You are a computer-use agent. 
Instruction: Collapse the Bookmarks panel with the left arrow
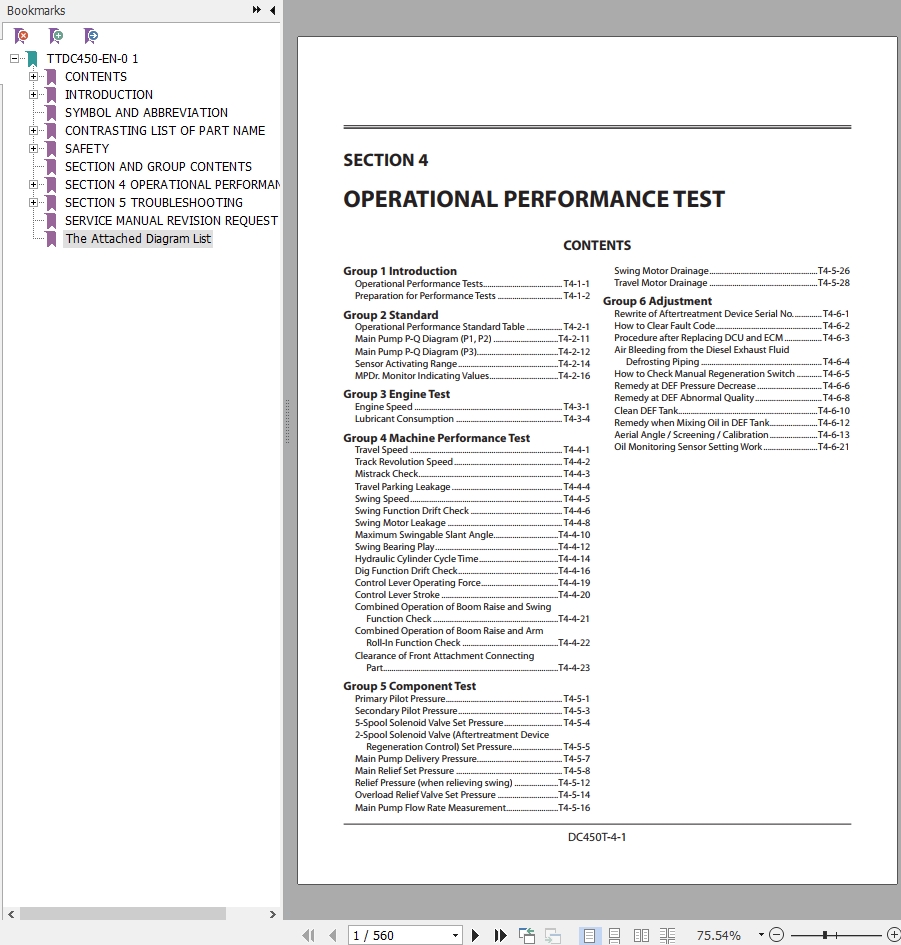click(x=272, y=10)
